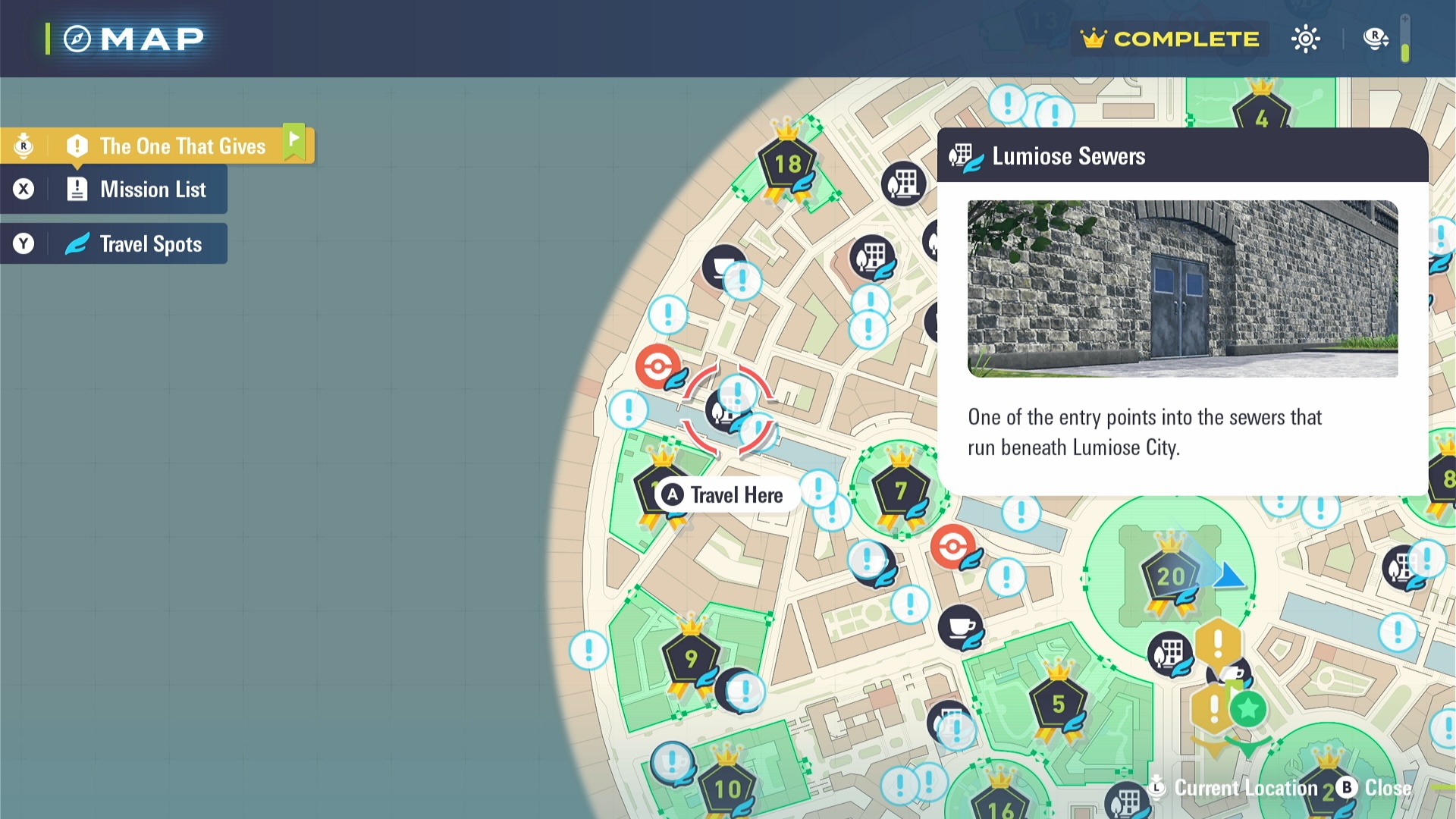Click the right-stick zoom icon in header
1456x819 pixels.
[1375, 38]
